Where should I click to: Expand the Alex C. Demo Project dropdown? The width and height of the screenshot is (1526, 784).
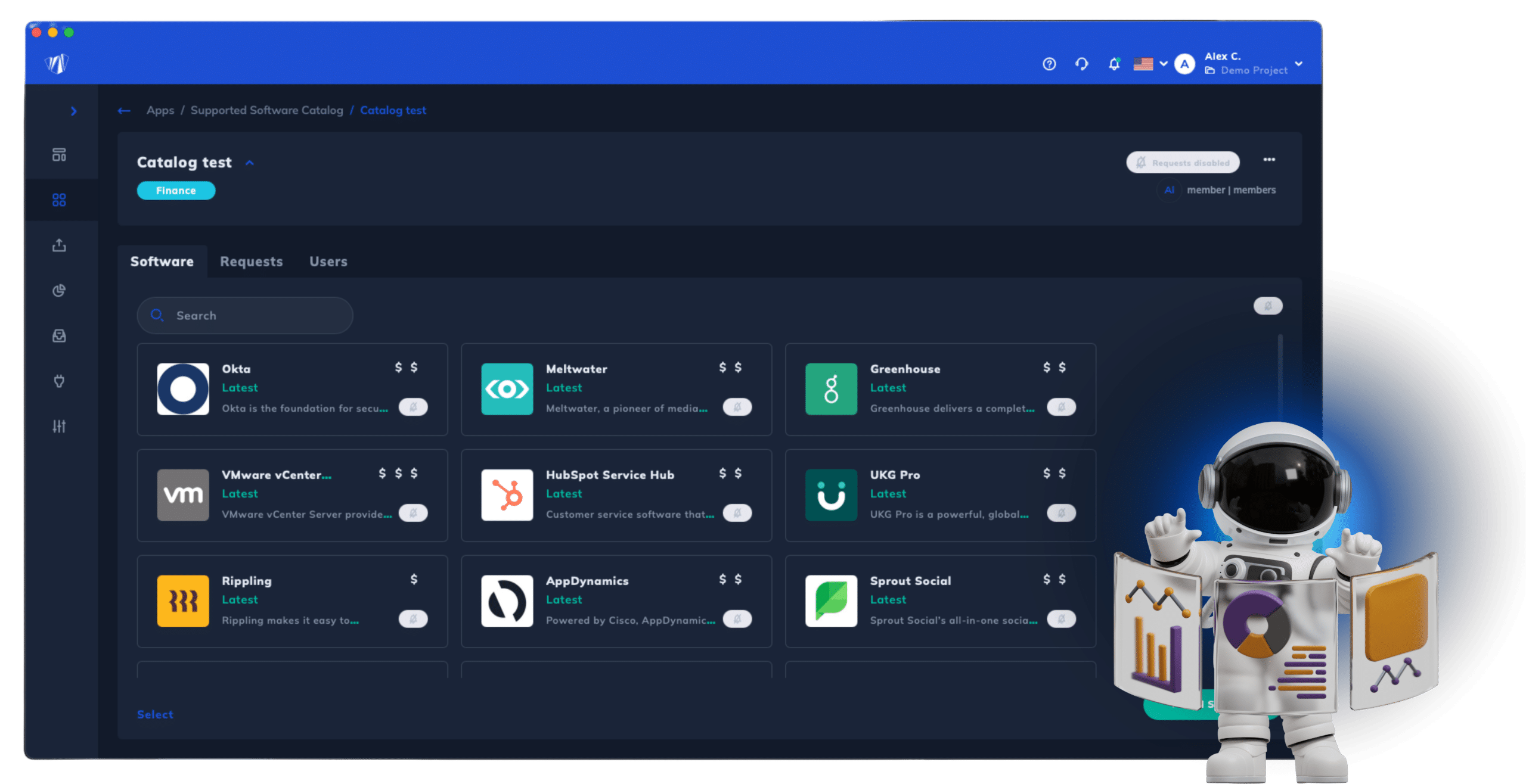coord(1299,63)
